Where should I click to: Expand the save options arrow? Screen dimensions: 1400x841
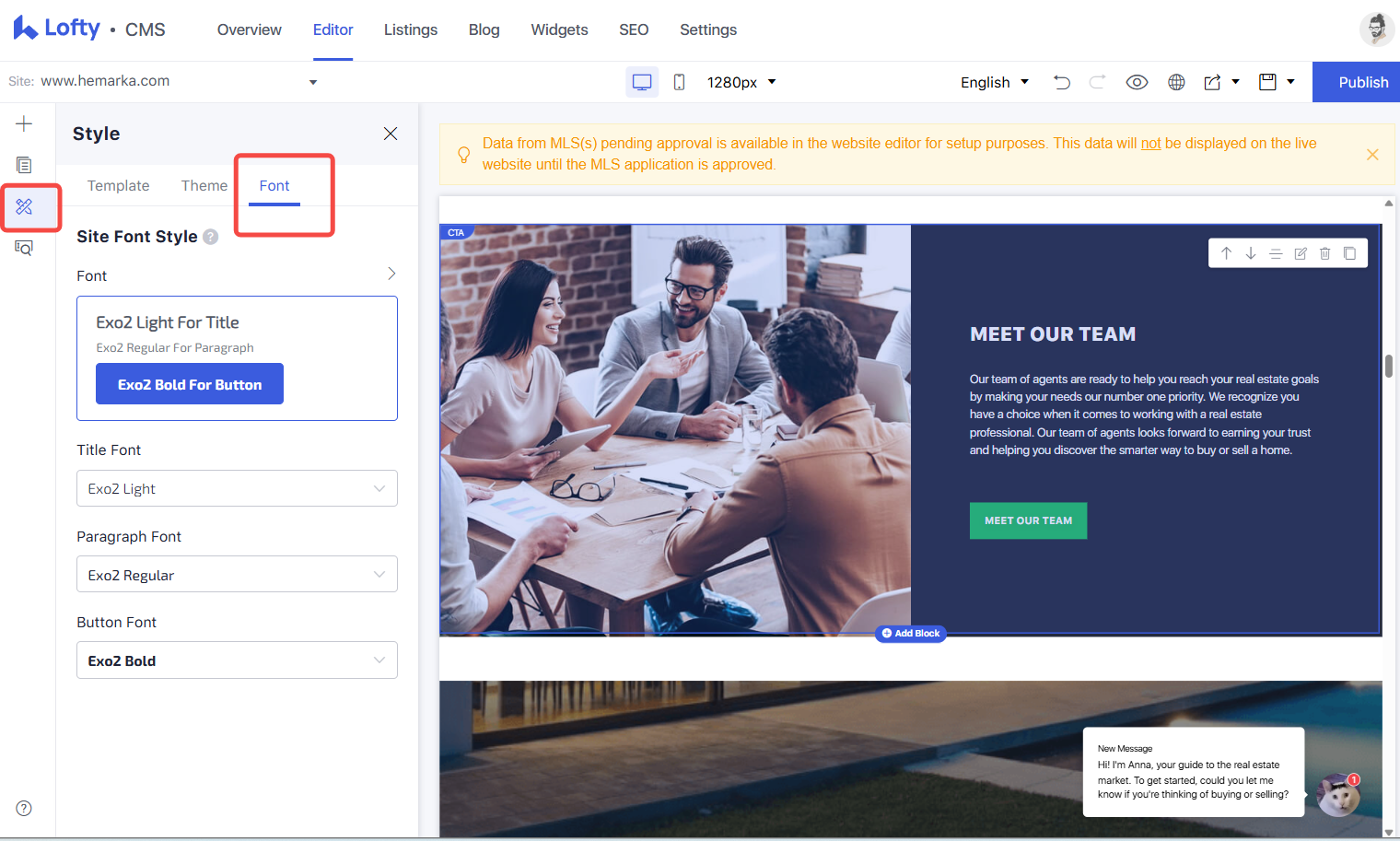tap(1290, 82)
